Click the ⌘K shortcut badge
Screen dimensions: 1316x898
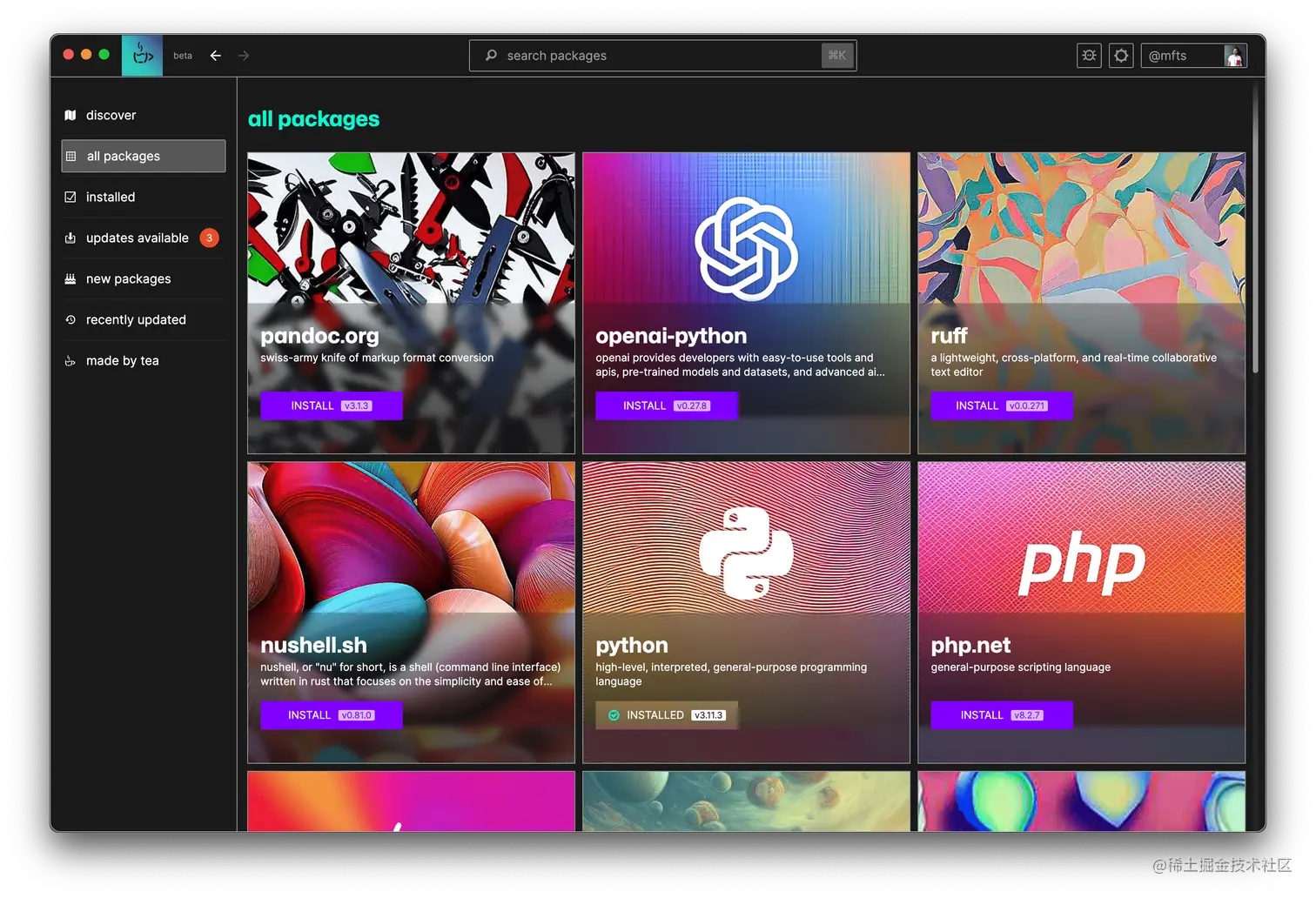(837, 56)
